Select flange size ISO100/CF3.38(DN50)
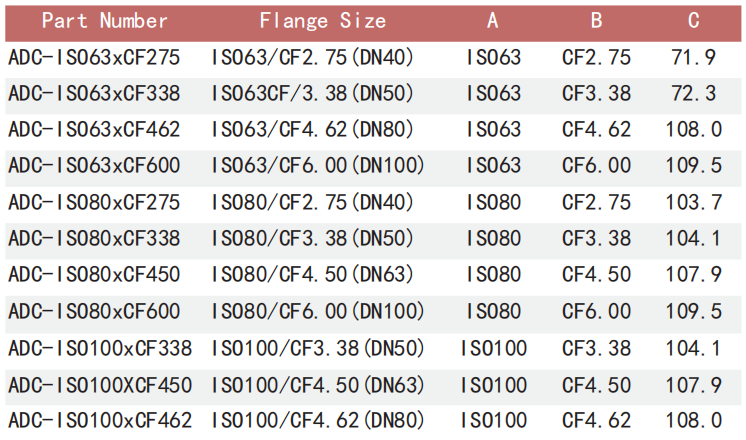The image size is (746, 440). click(318, 348)
